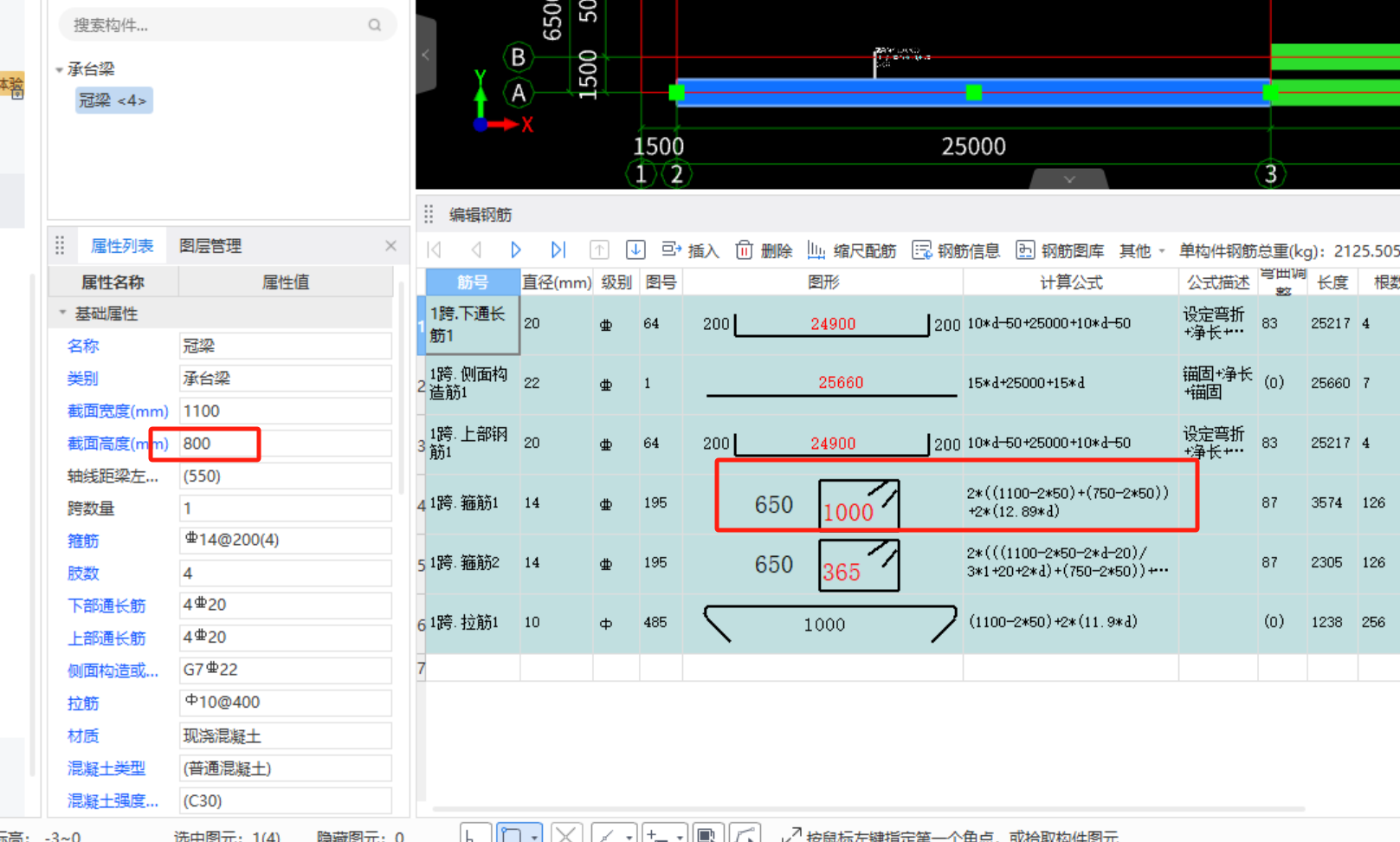Edit the 截面宽度 value 1100
Viewport: 1400px width, 842px height.
click(x=285, y=411)
